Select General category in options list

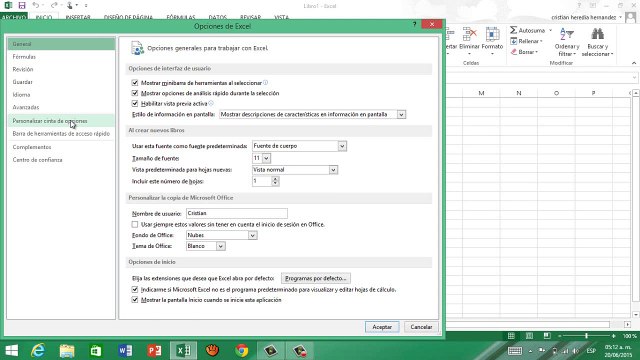61,44
